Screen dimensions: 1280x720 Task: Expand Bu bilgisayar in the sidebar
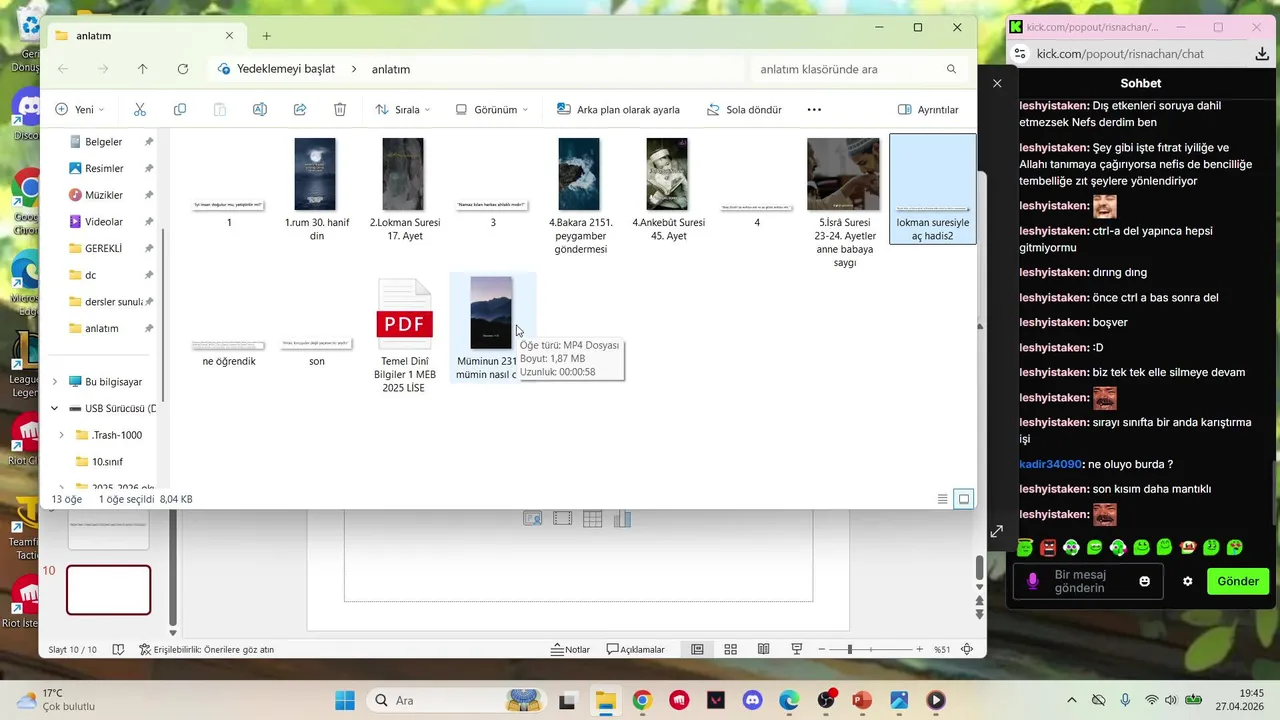[x=55, y=382]
